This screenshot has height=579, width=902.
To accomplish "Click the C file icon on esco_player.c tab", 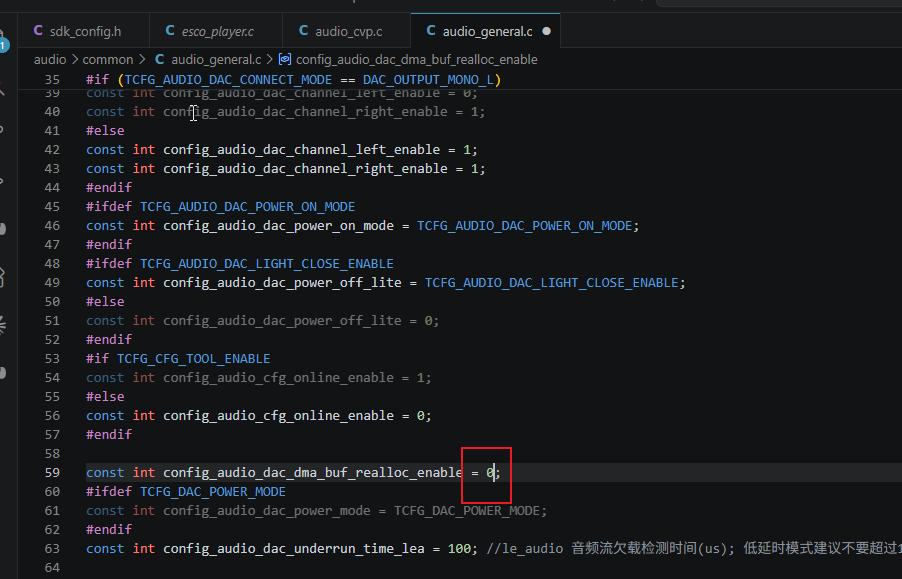I will click(170, 30).
